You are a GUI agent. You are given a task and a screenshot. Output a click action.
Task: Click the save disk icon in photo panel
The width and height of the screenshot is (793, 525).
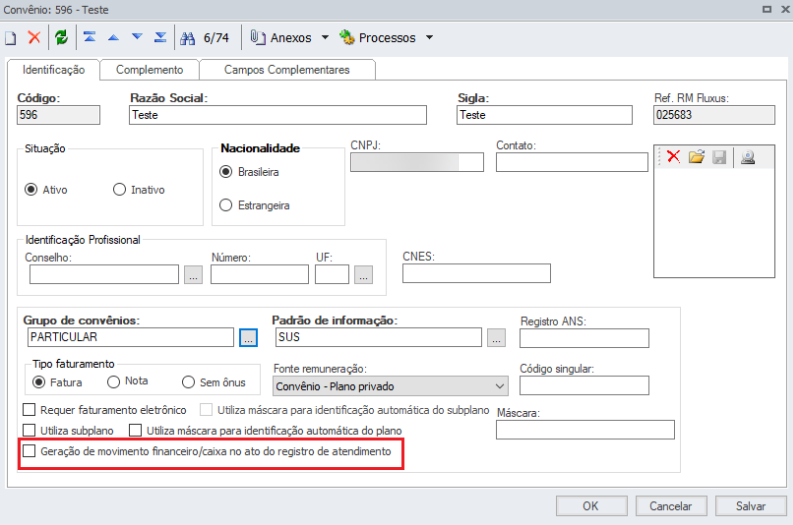click(x=719, y=157)
